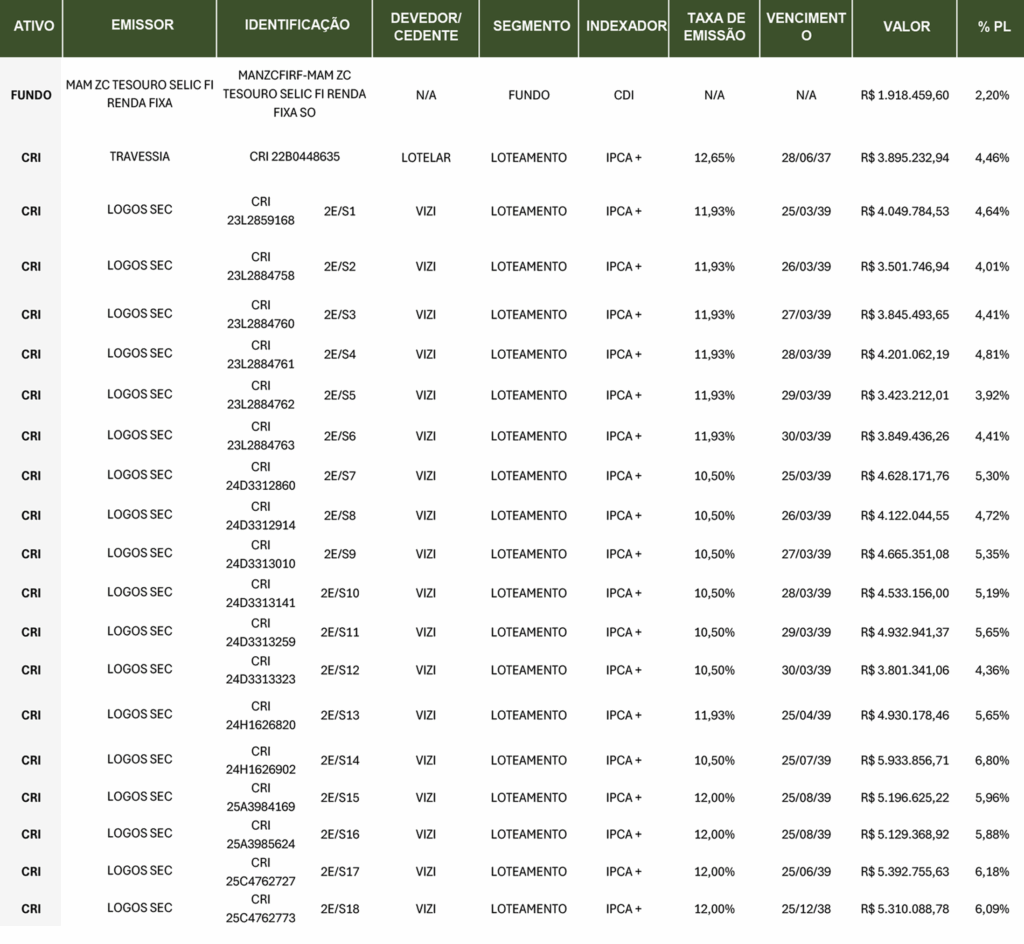1024x944 pixels.
Task: Select value R$ 4.665.351,08
Action: click(904, 554)
